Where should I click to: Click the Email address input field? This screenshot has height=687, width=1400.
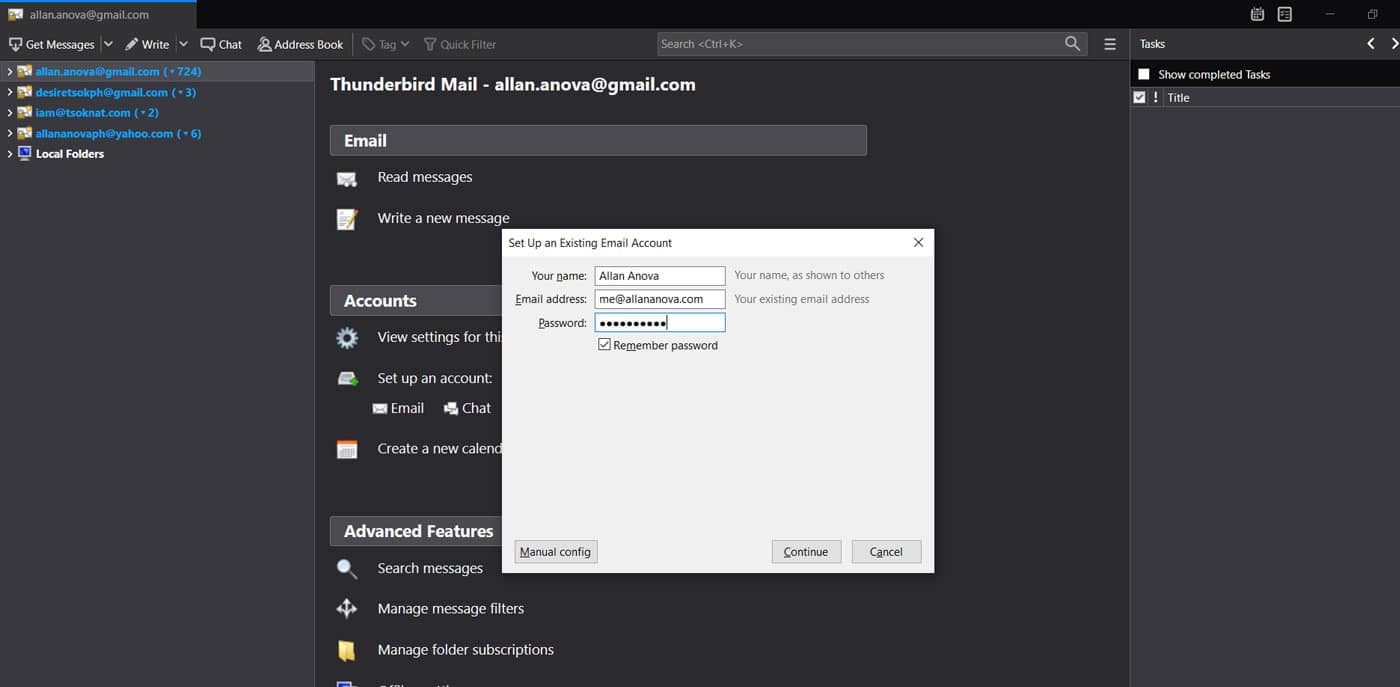coord(660,299)
